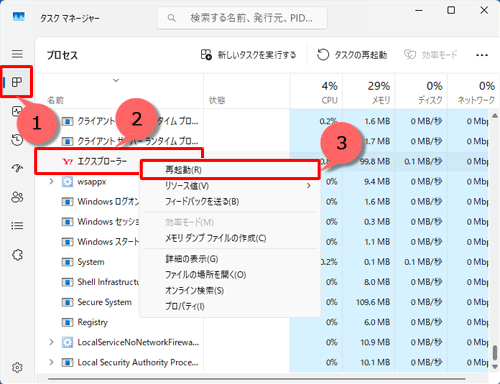The width and height of the screenshot is (500, 384).
Task: Choose メモリ ダンプ ファイルの作成(C)
Action: point(230,238)
